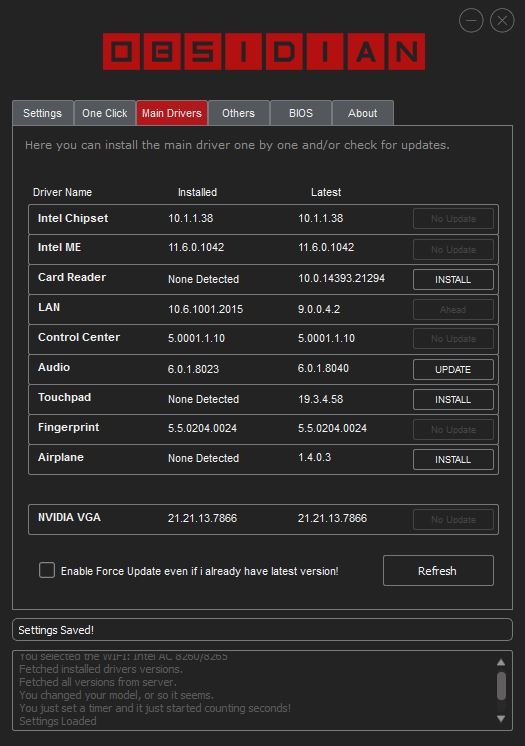Click the log scrollbar up arrow
525x746 pixels.
pos(501,662)
